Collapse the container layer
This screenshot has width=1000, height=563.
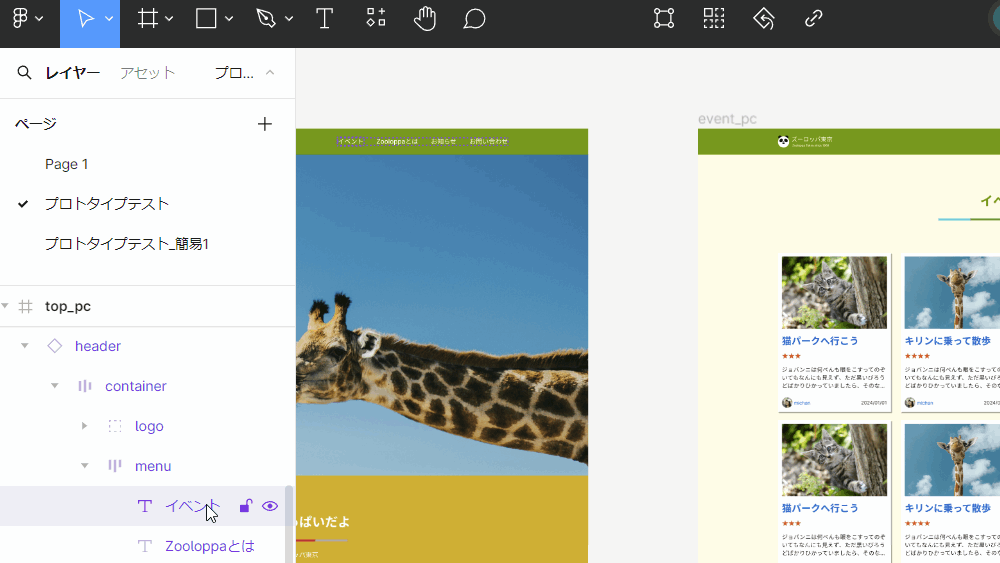pyautogui.click(x=55, y=386)
